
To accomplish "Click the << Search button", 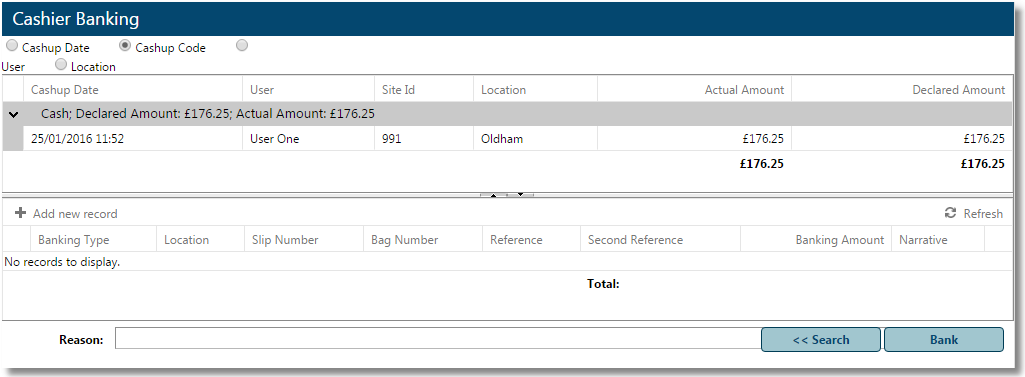I will [820, 340].
